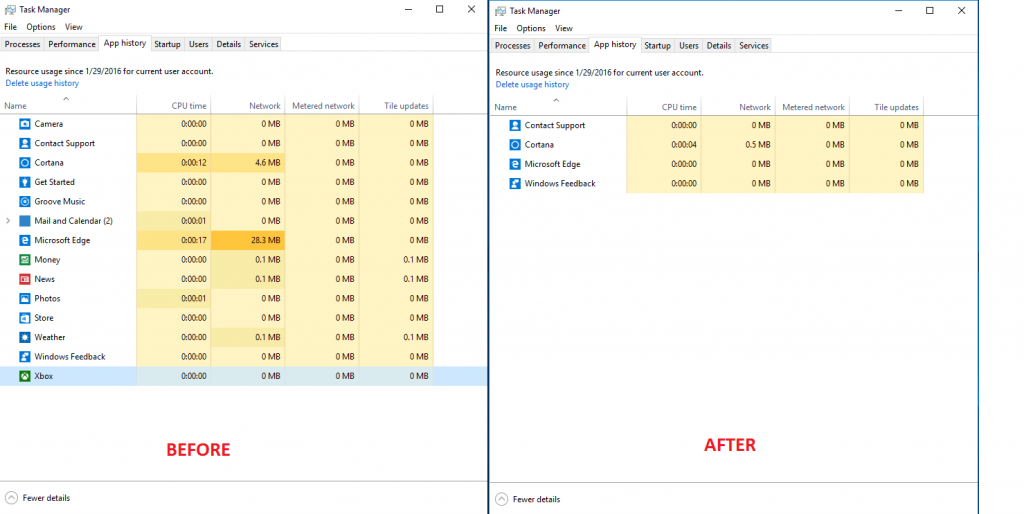Sort by Tile updates in right window
The image size is (1024, 514).
pos(887,106)
